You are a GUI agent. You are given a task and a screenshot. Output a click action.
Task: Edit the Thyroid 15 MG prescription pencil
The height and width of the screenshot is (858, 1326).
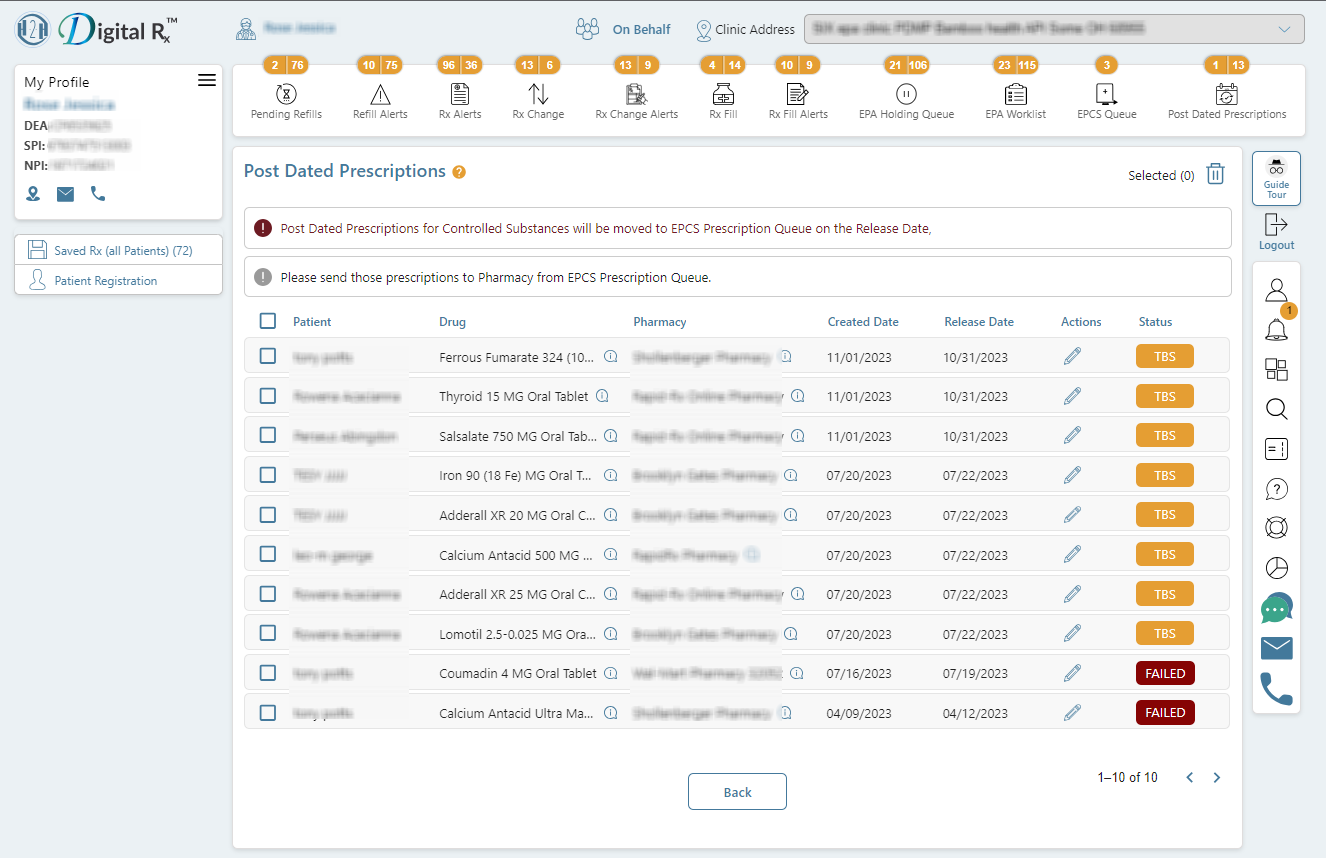(1072, 395)
